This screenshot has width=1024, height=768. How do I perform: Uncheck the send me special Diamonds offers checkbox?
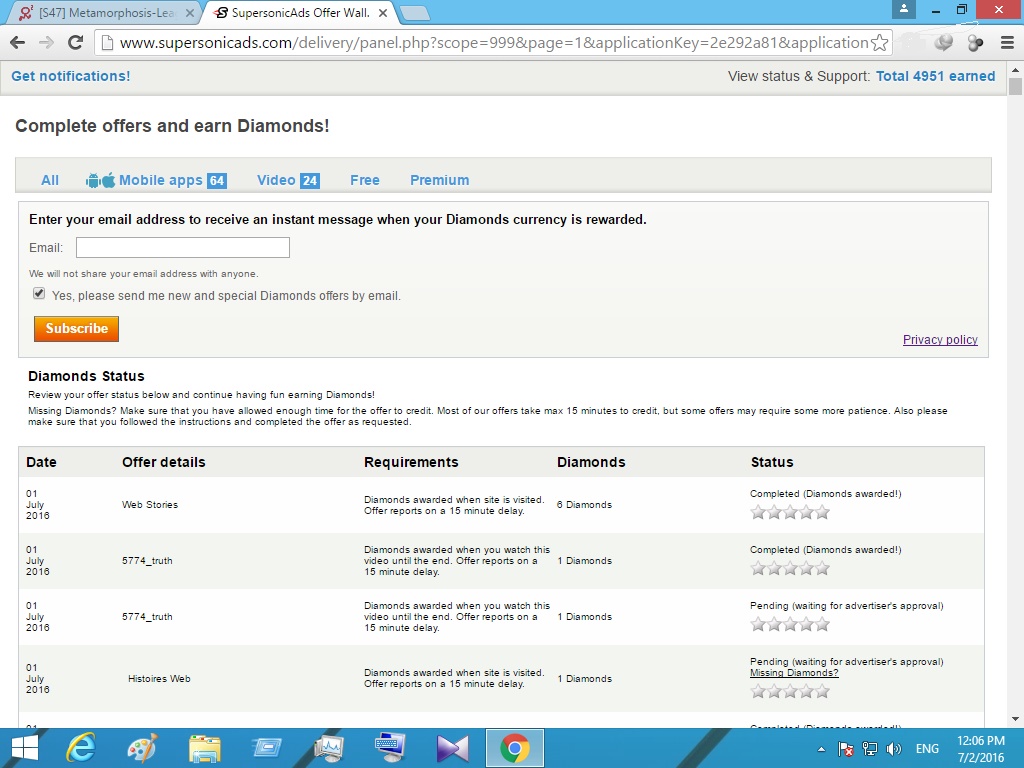(x=39, y=294)
